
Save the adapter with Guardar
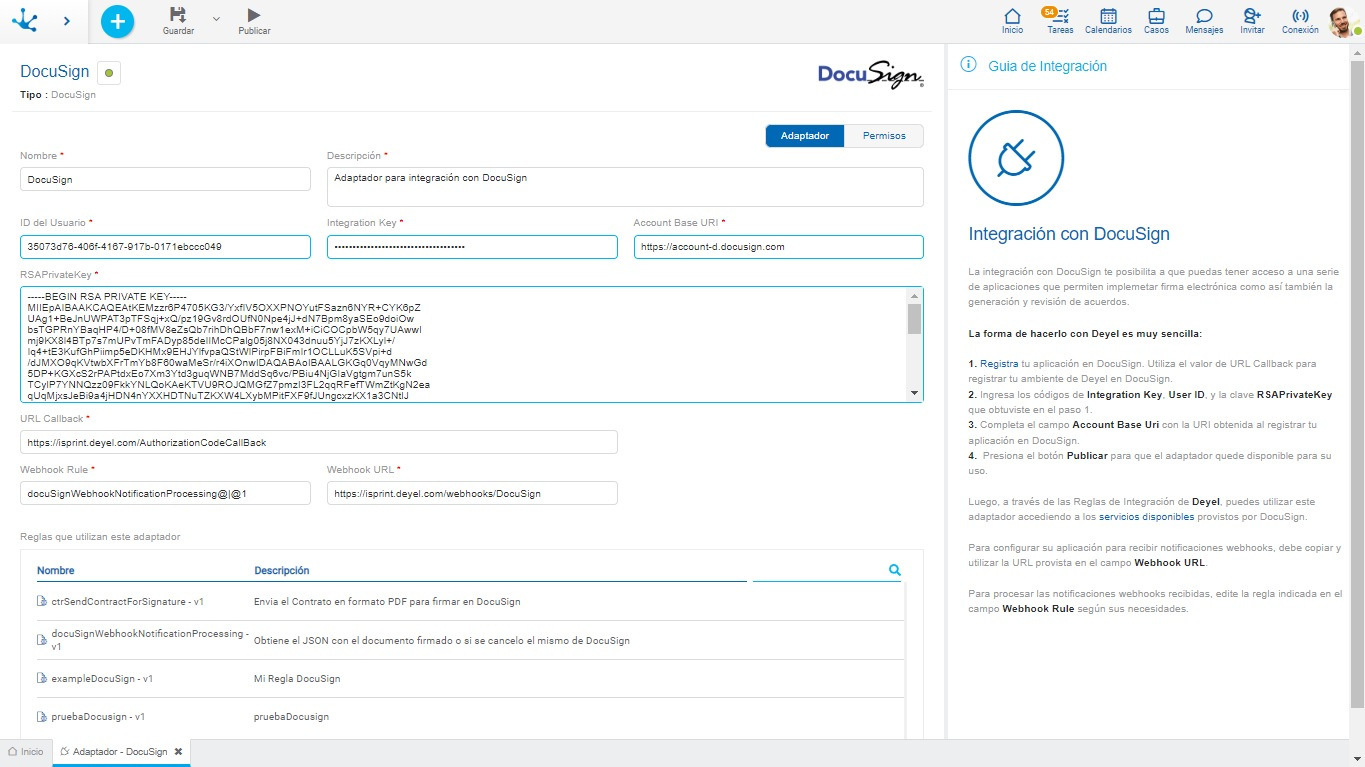tap(177, 20)
